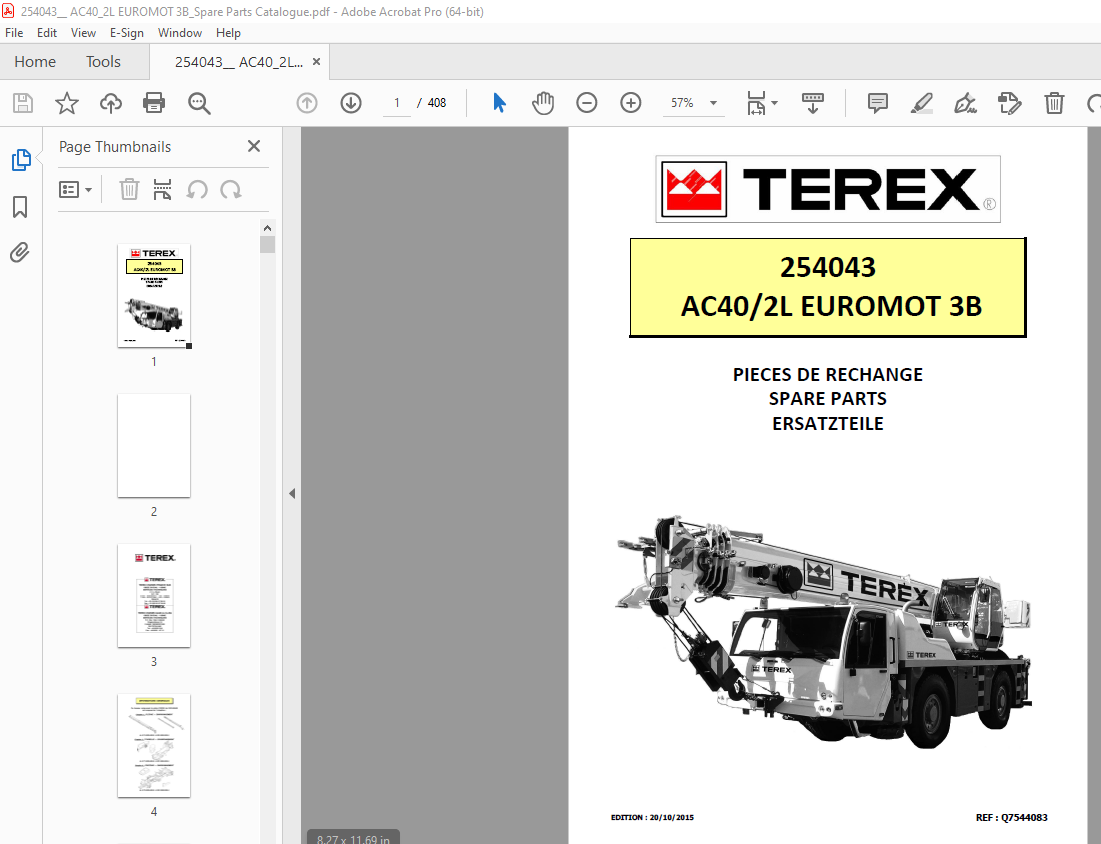Open the Bookmarks panel
This screenshot has height=844, width=1101.
tap(20, 206)
